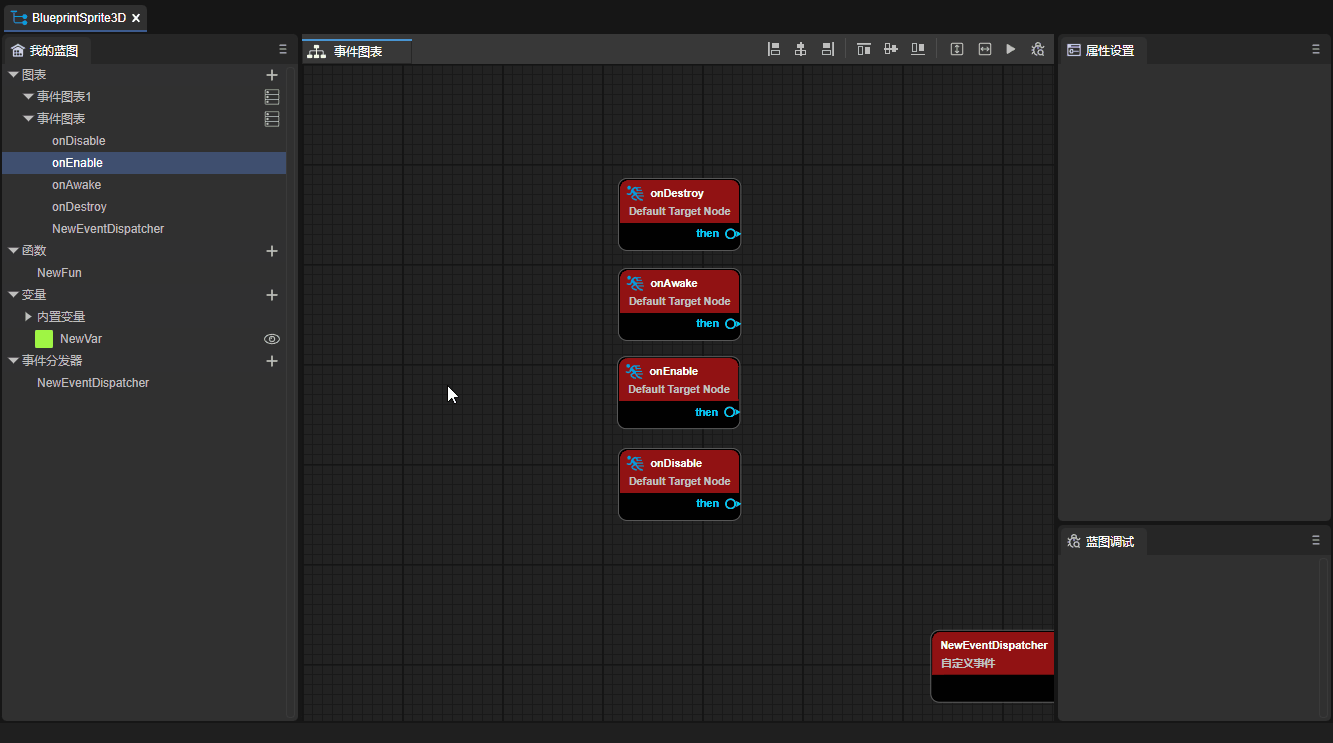
Task: Click the distribute horizontally toolbar icon
Action: point(985,49)
